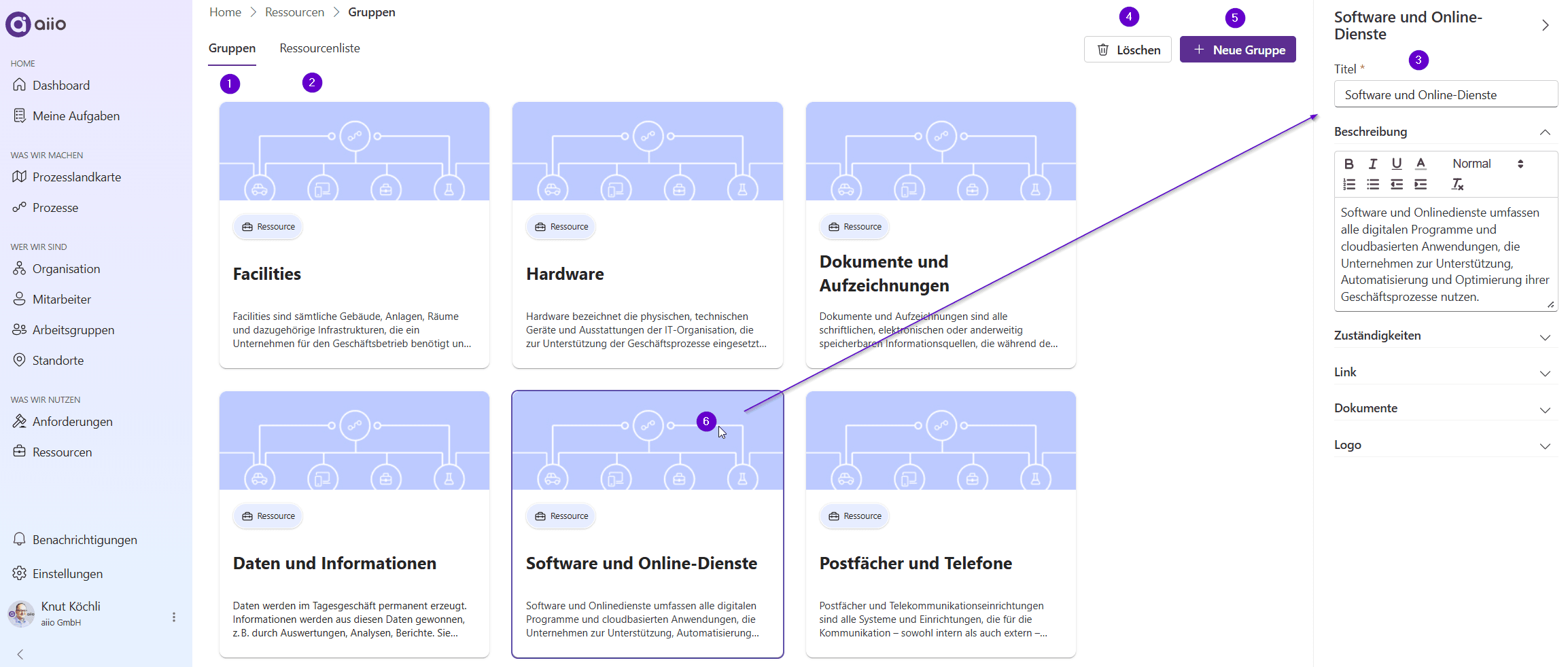Open the Organisation hierarchy icon
The height and width of the screenshot is (667, 1568).
pyautogui.click(x=20, y=268)
